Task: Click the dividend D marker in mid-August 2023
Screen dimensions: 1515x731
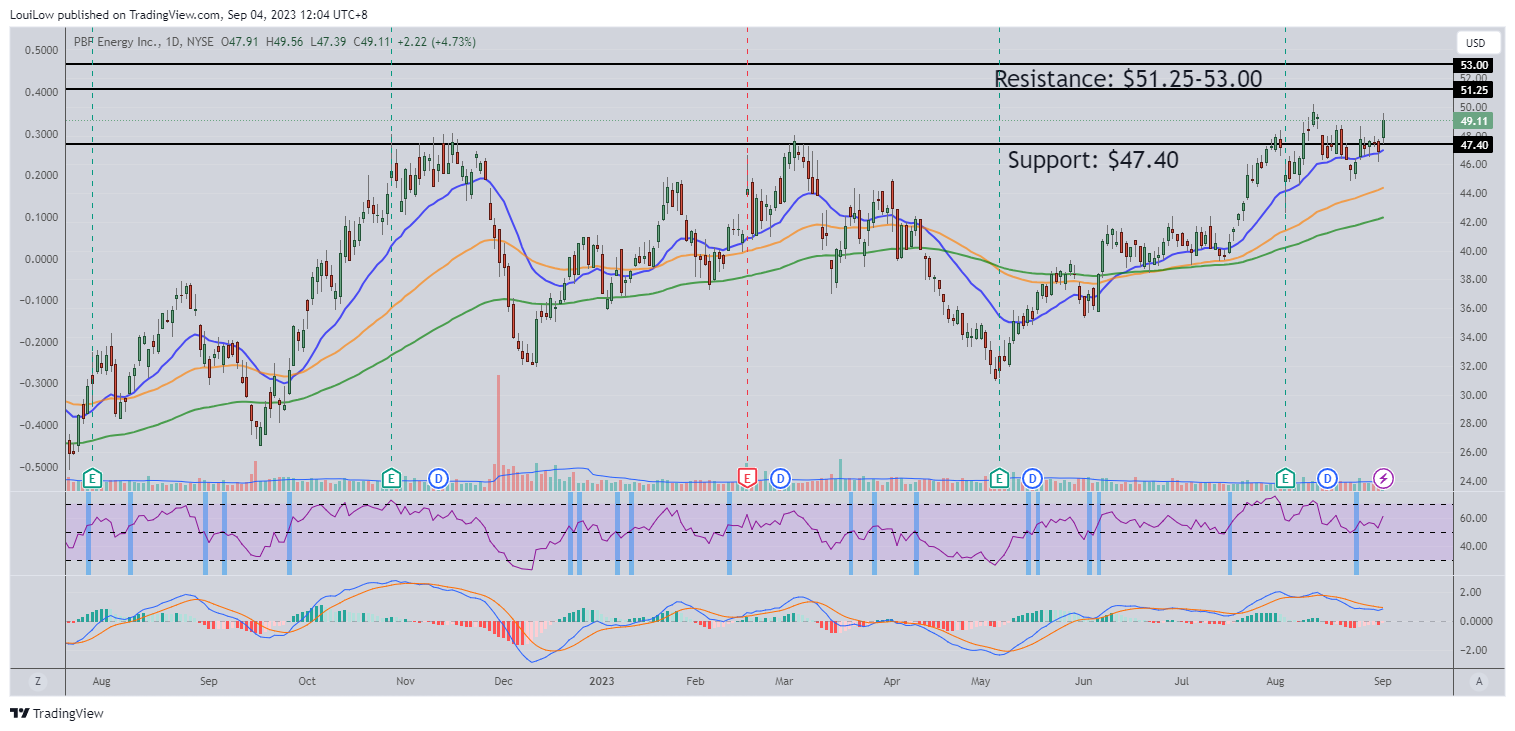Action: 1328,478
